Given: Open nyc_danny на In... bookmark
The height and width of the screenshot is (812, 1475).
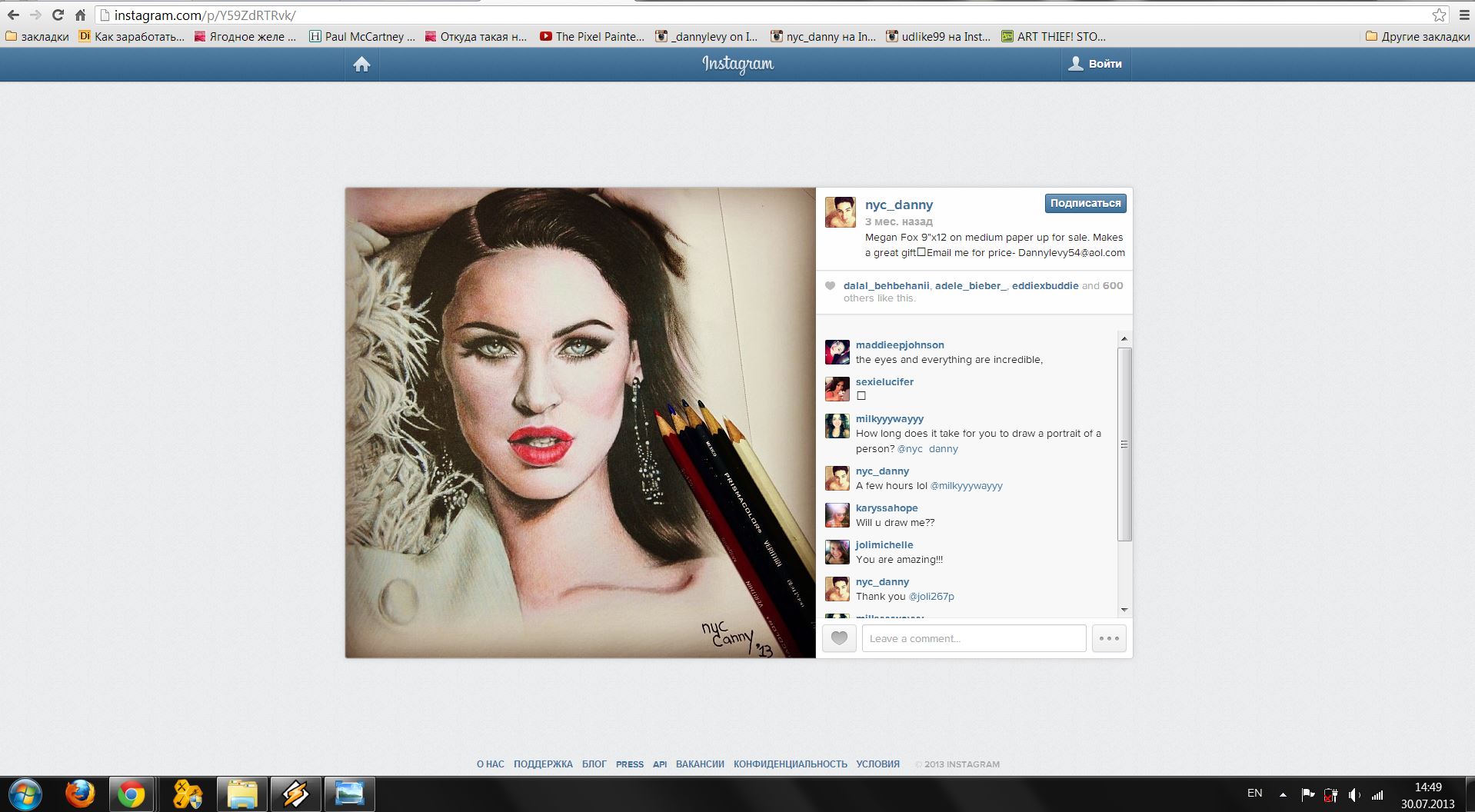Looking at the screenshot, I should pyautogui.click(x=823, y=36).
